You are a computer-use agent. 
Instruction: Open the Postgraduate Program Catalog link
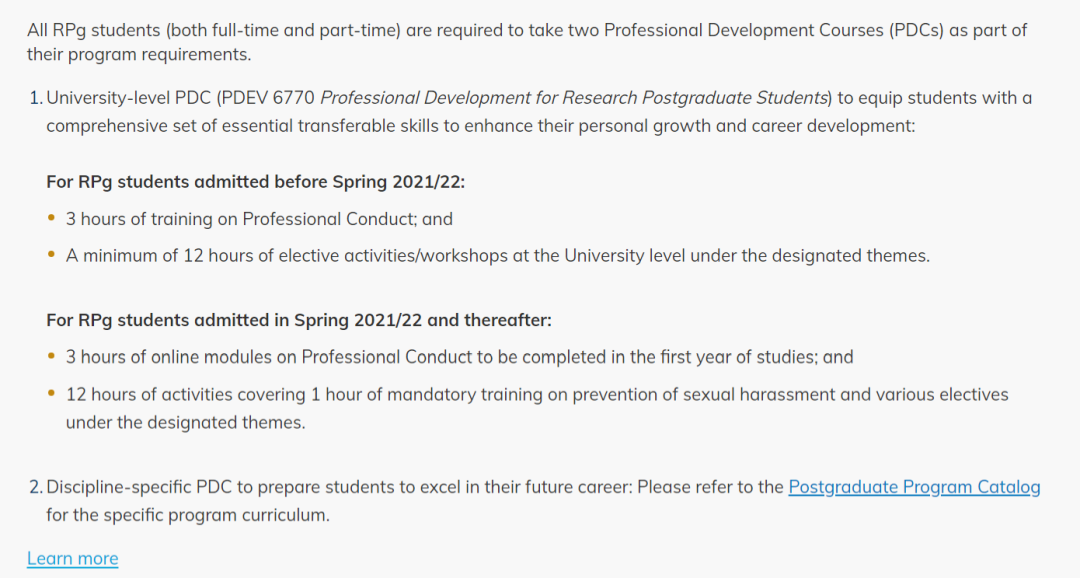pos(914,487)
